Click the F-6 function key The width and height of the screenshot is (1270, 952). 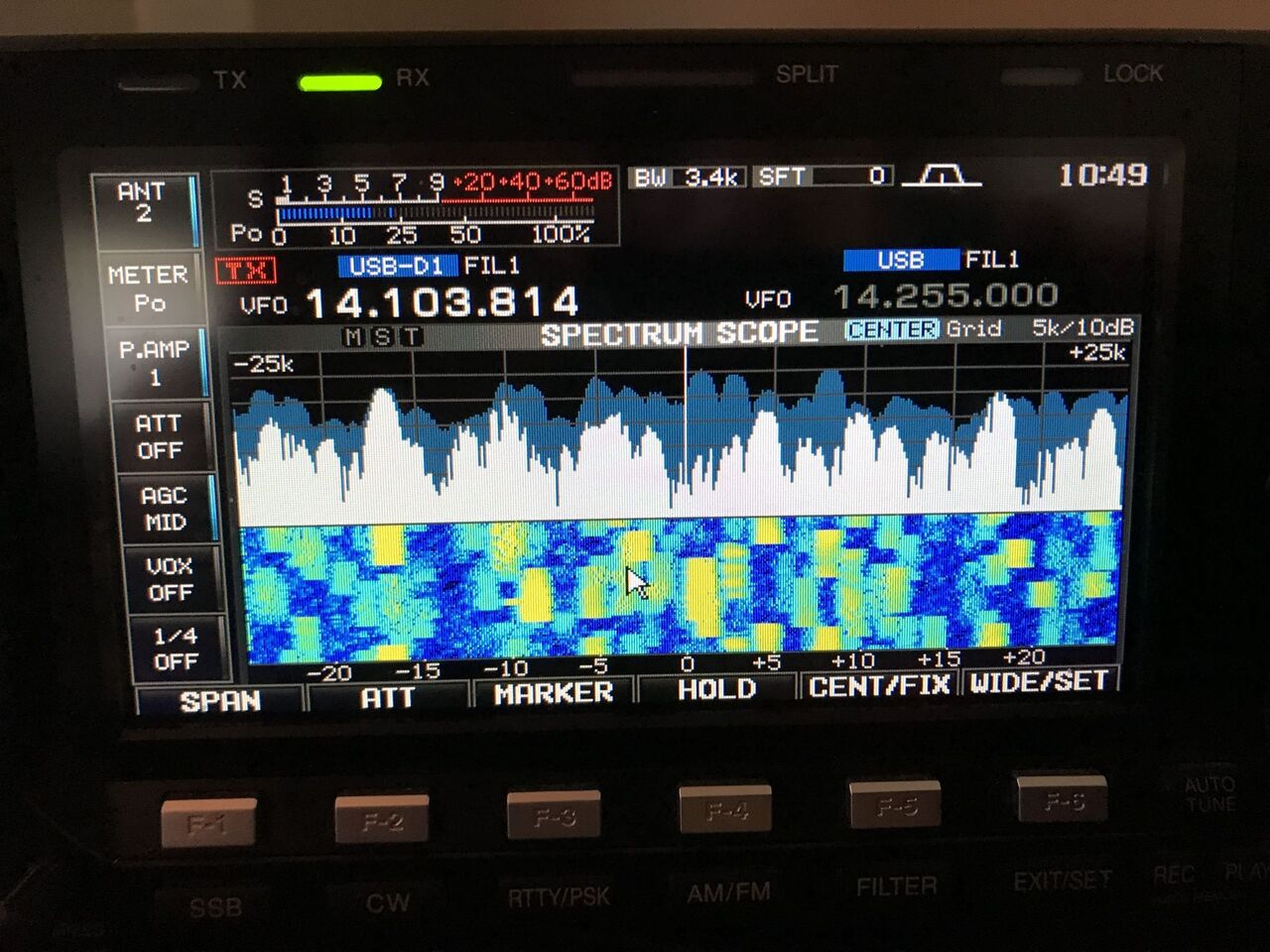(x=1063, y=799)
